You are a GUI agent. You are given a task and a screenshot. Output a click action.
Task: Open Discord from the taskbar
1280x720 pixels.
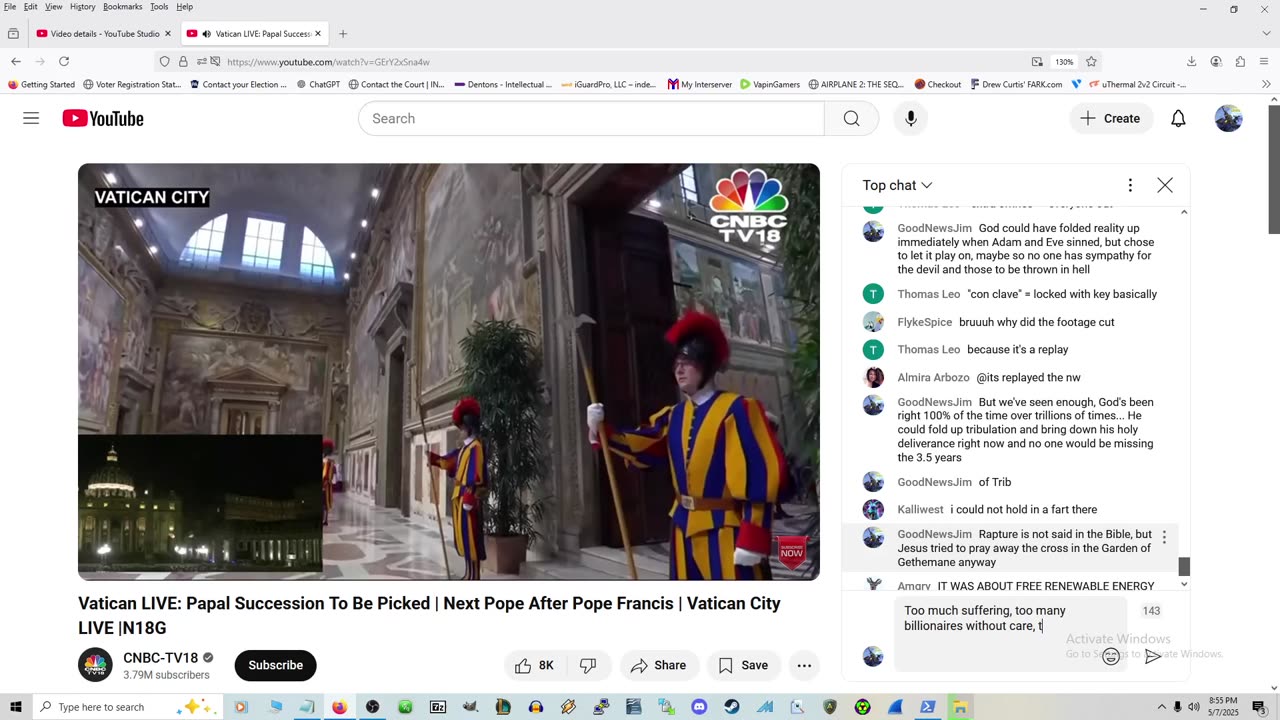click(699, 707)
